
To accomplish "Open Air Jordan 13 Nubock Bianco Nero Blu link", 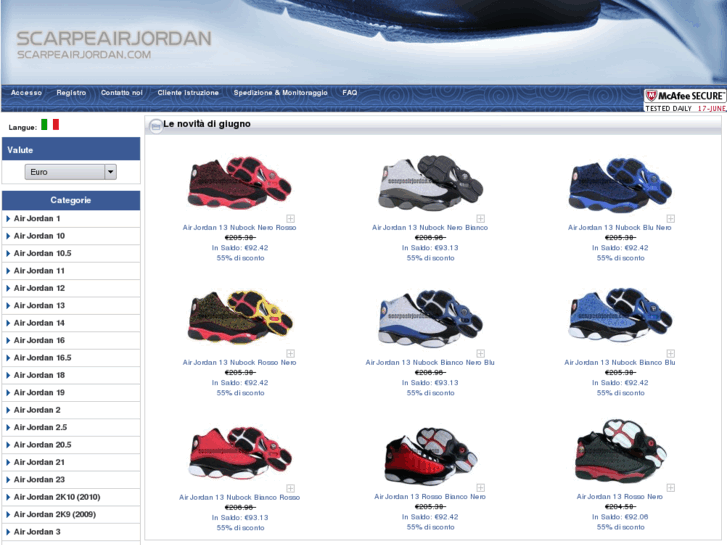I will click(430, 362).
